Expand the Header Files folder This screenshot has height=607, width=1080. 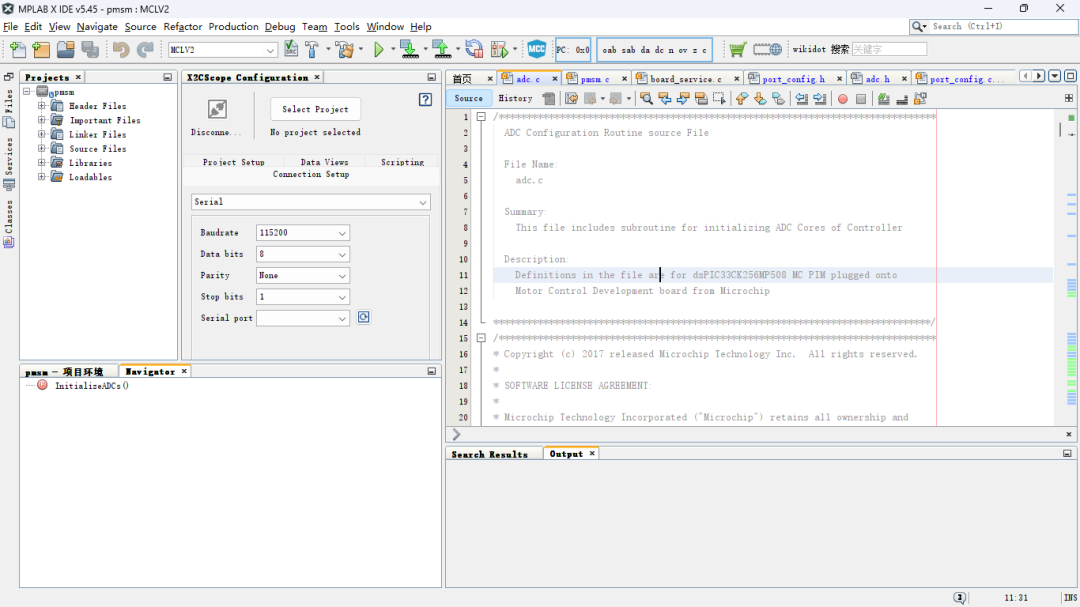pos(41,106)
